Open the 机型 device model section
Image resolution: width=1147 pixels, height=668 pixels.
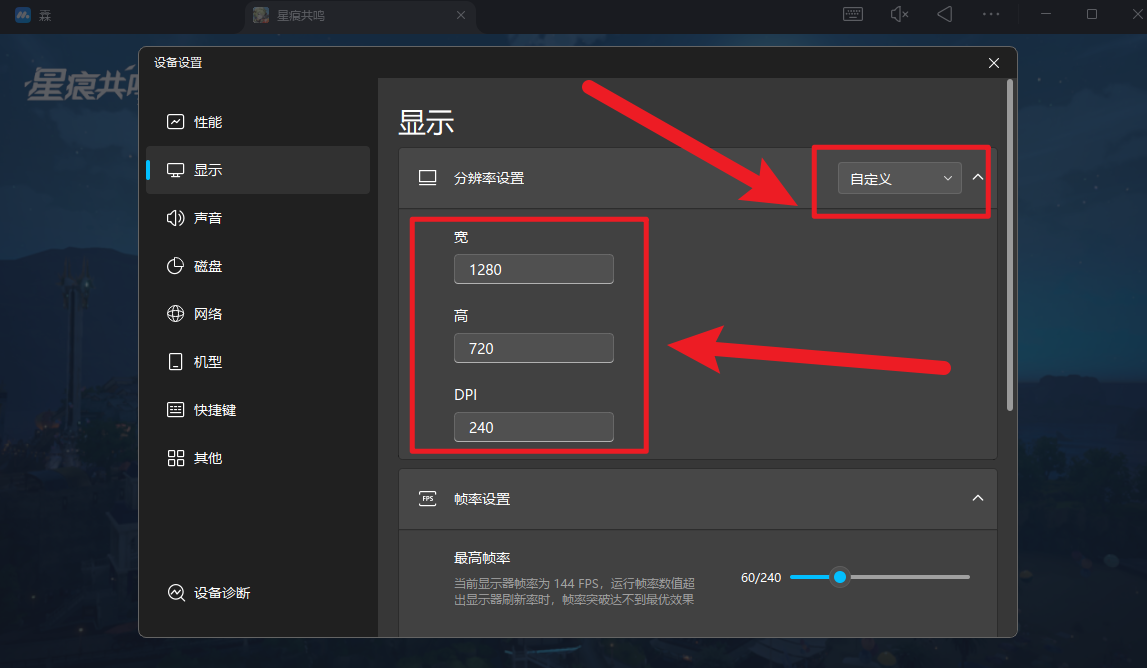pyautogui.click(x=207, y=362)
